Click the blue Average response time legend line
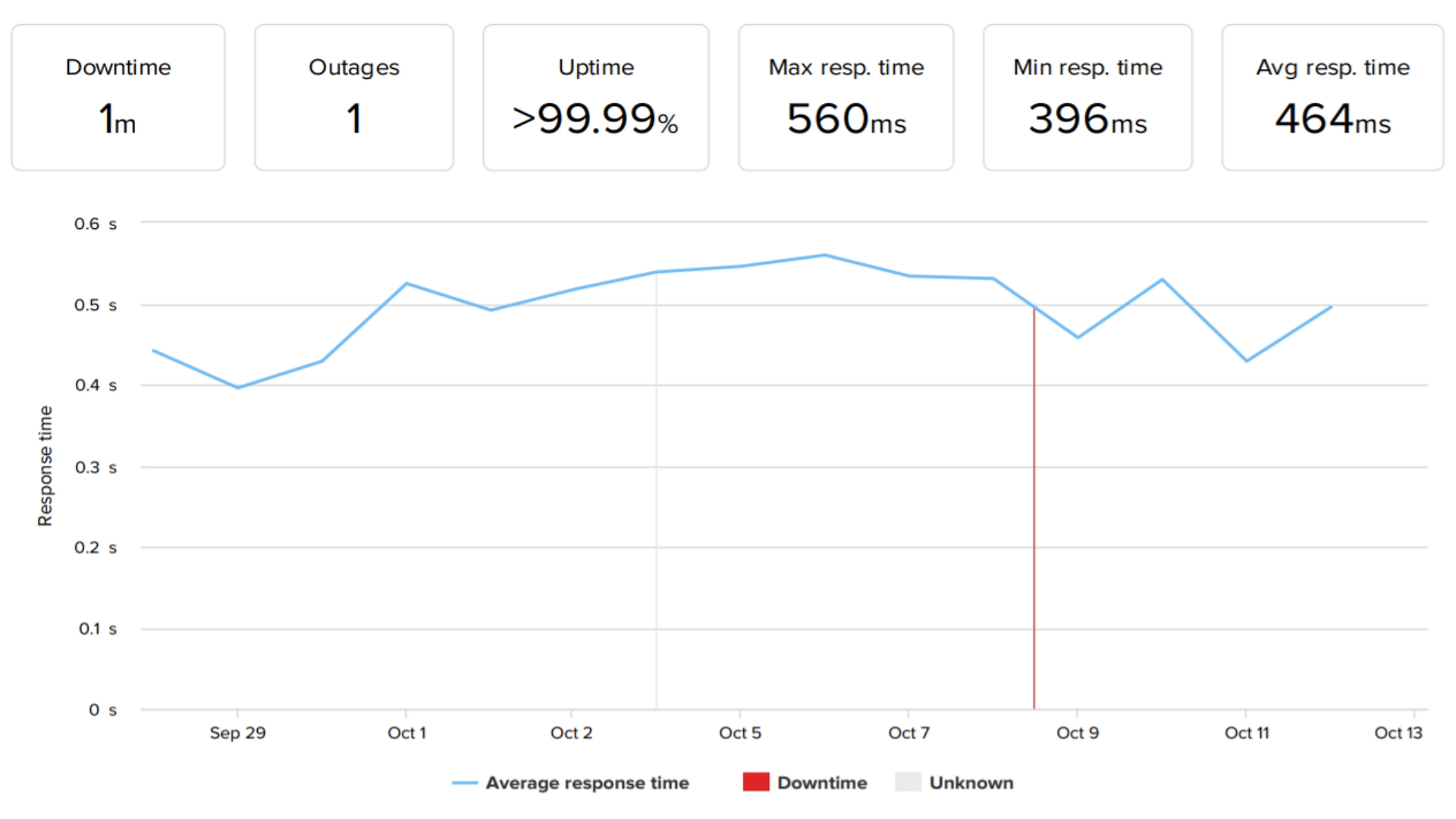The width and height of the screenshot is (1456, 819). pos(464,783)
